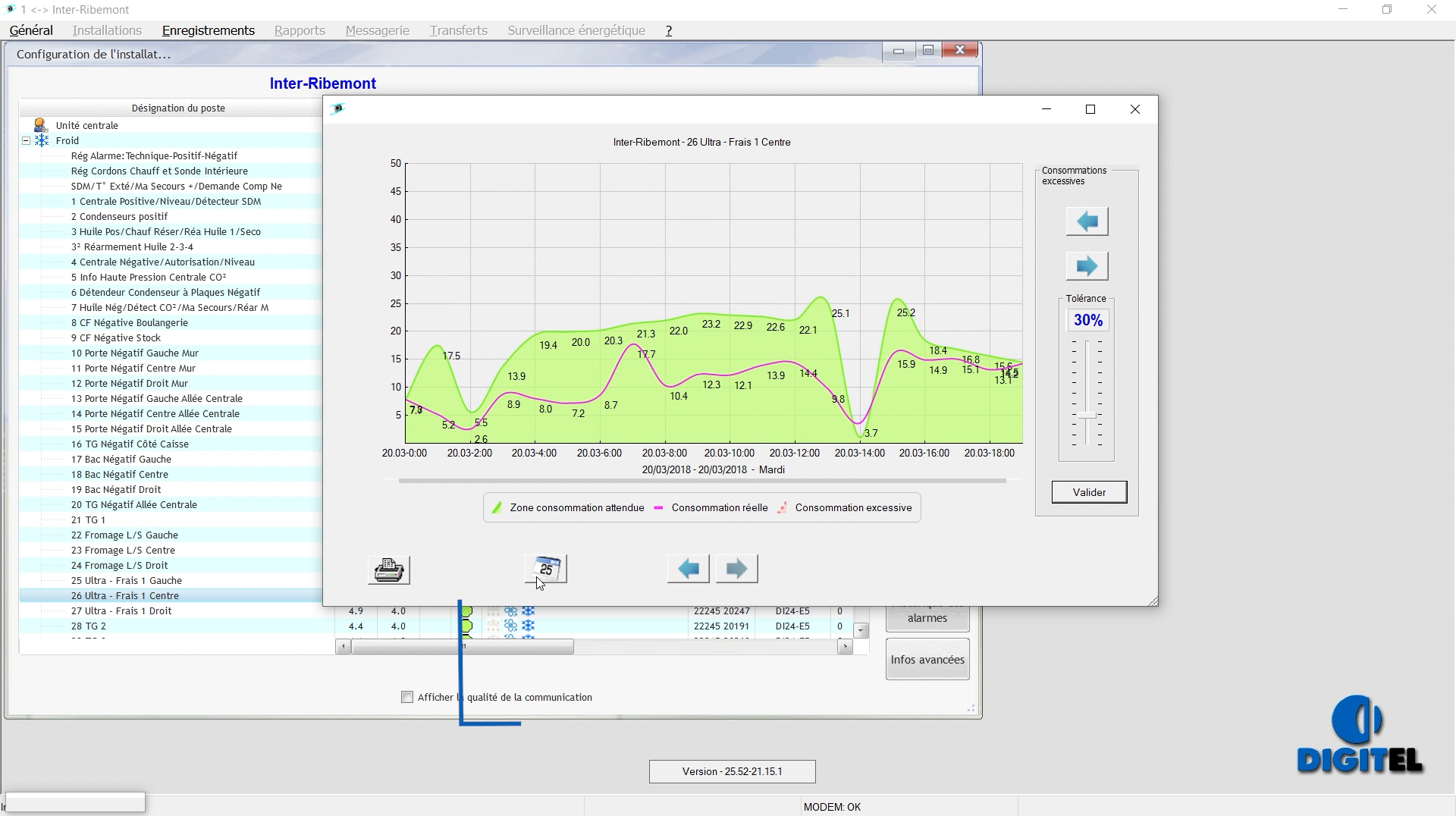
Task: Open the Enregistrements menu
Action: (x=209, y=30)
